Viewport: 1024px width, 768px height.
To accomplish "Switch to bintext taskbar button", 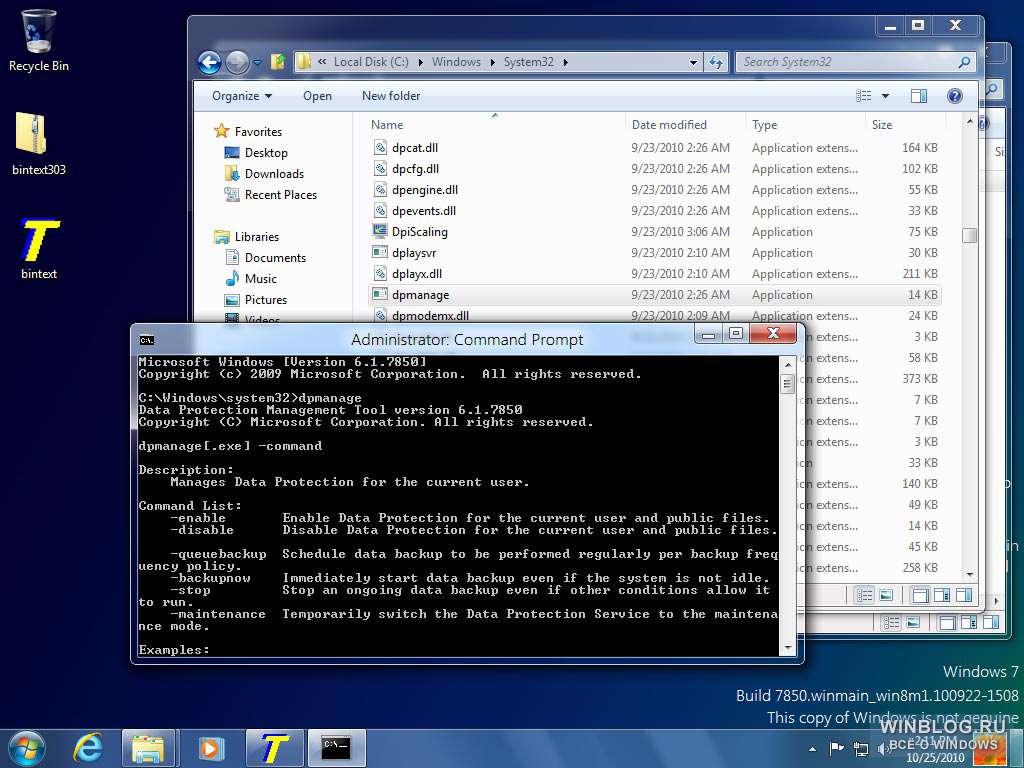I will coord(274,748).
